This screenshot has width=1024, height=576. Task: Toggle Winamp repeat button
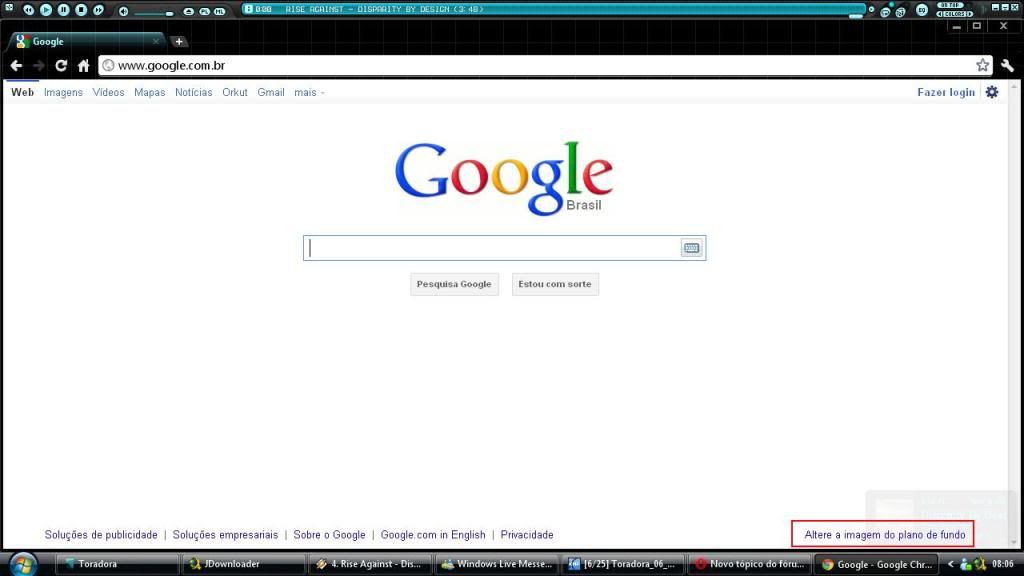tap(886, 12)
